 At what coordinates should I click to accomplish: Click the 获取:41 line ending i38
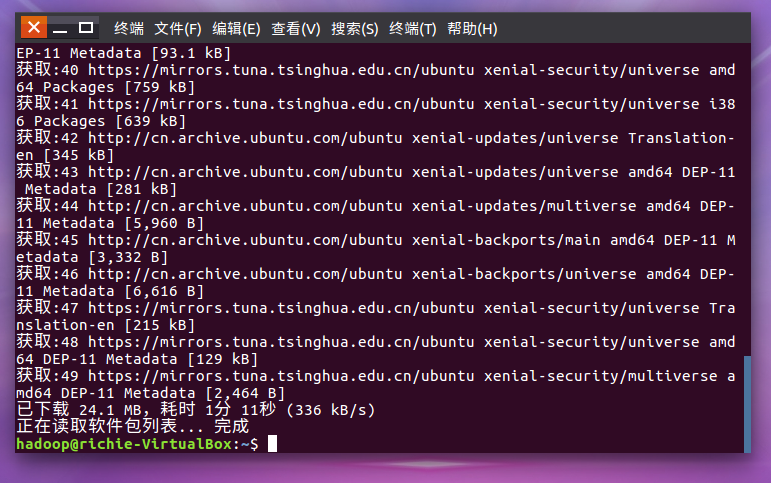376,104
